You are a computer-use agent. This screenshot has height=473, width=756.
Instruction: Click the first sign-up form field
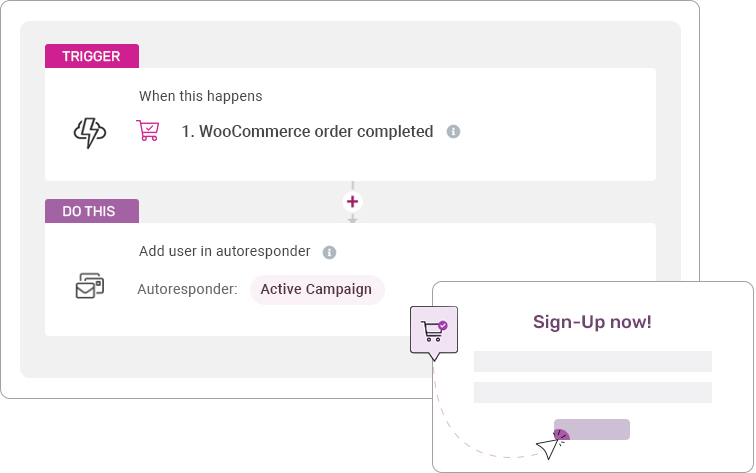coord(593,361)
